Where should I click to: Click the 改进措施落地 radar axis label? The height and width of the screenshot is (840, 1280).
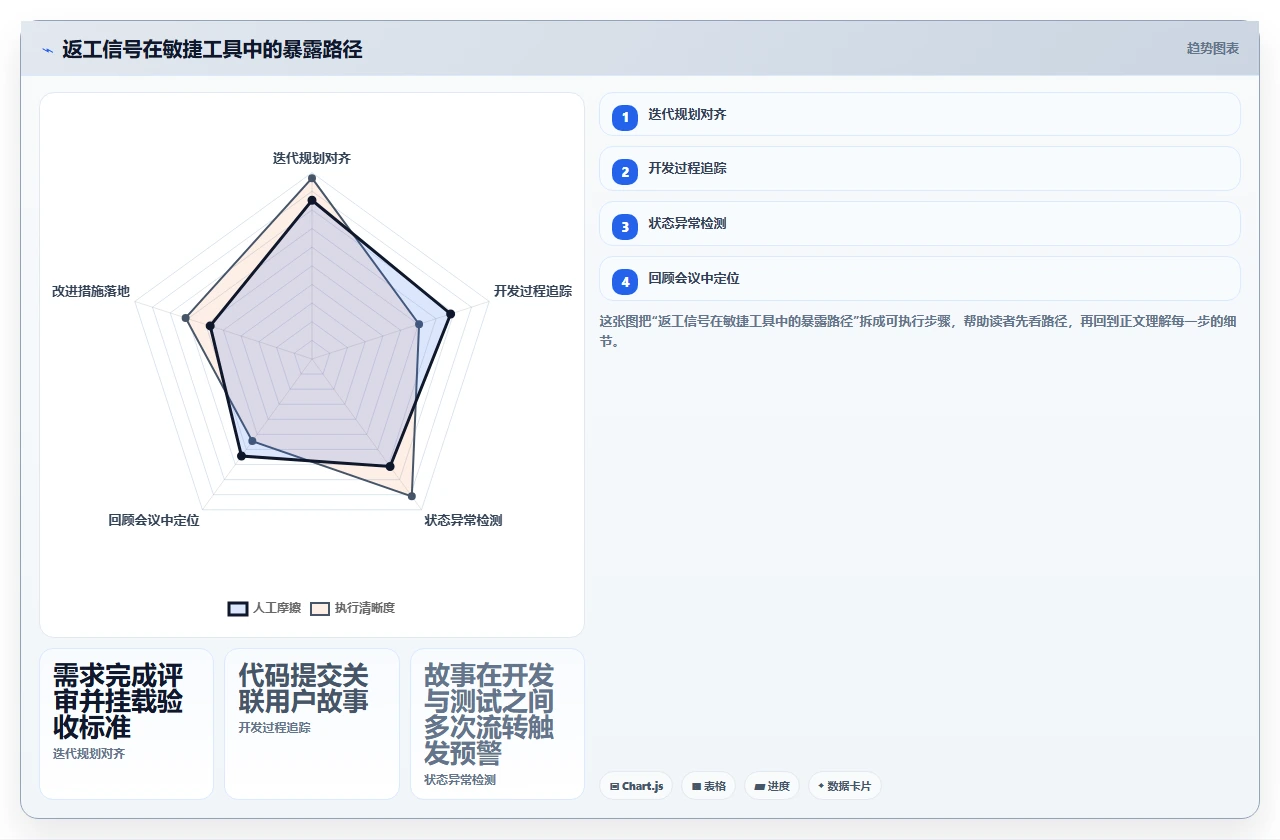coord(91,291)
